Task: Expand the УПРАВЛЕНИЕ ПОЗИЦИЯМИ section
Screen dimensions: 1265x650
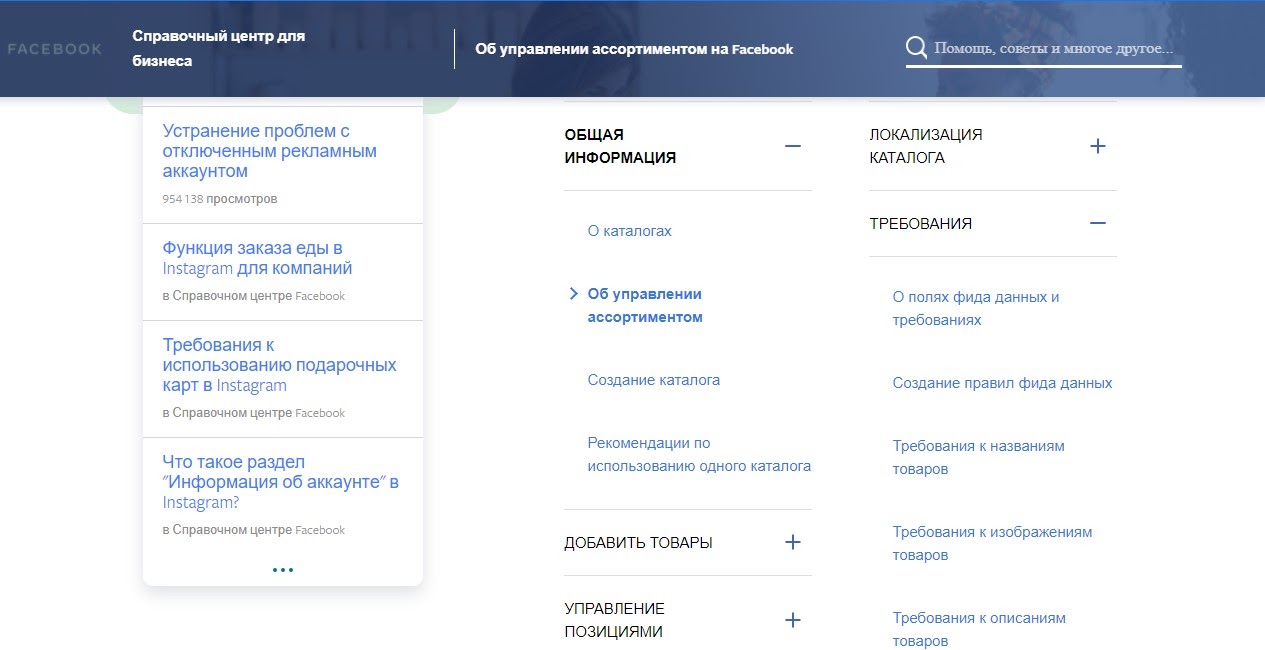Action: pyautogui.click(x=793, y=619)
